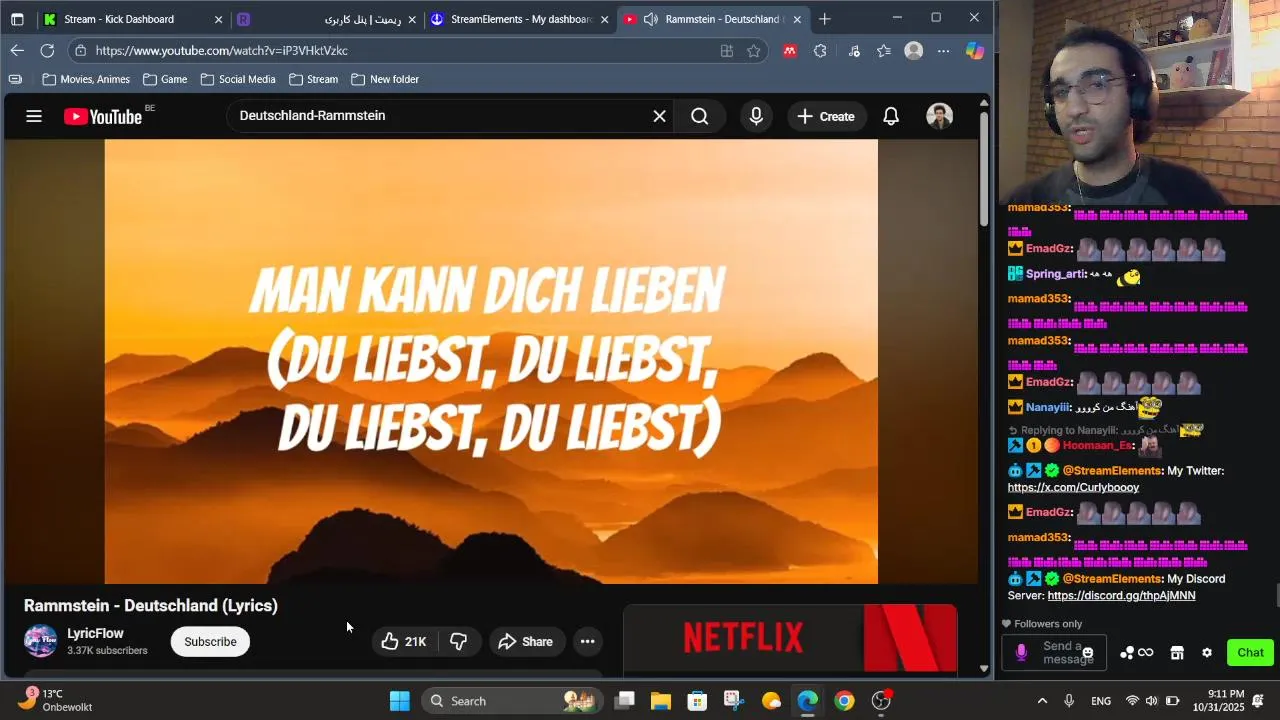Screen dimensions: 1280x720
Task: Open the Windows Start menu
Action: (x=399, y=701)
